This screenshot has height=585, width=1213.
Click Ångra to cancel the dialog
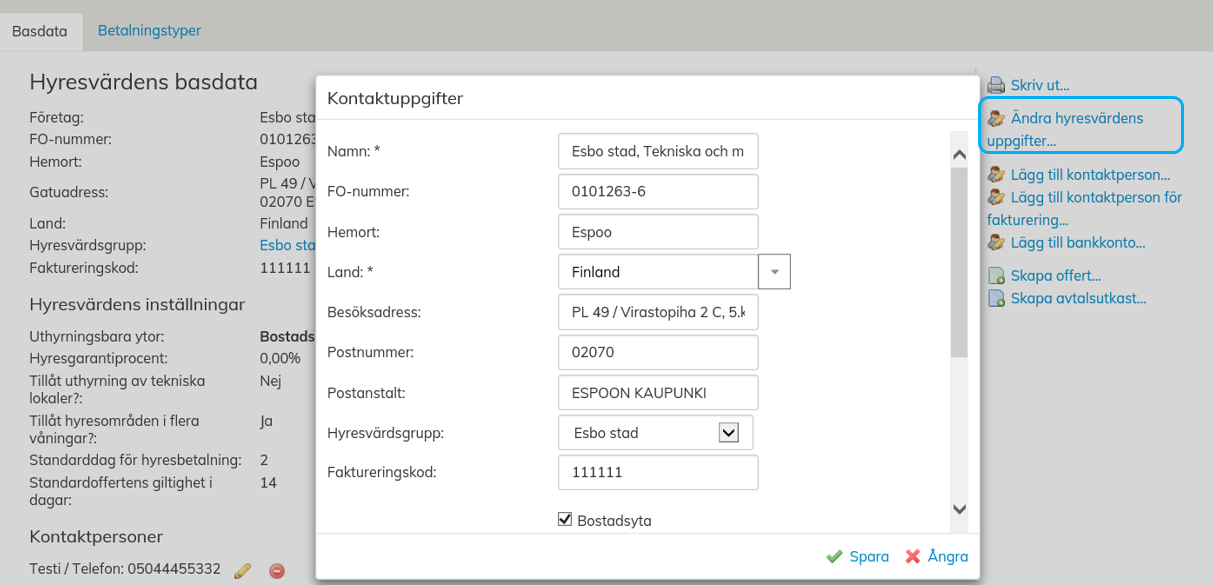[x=937, y=557]
